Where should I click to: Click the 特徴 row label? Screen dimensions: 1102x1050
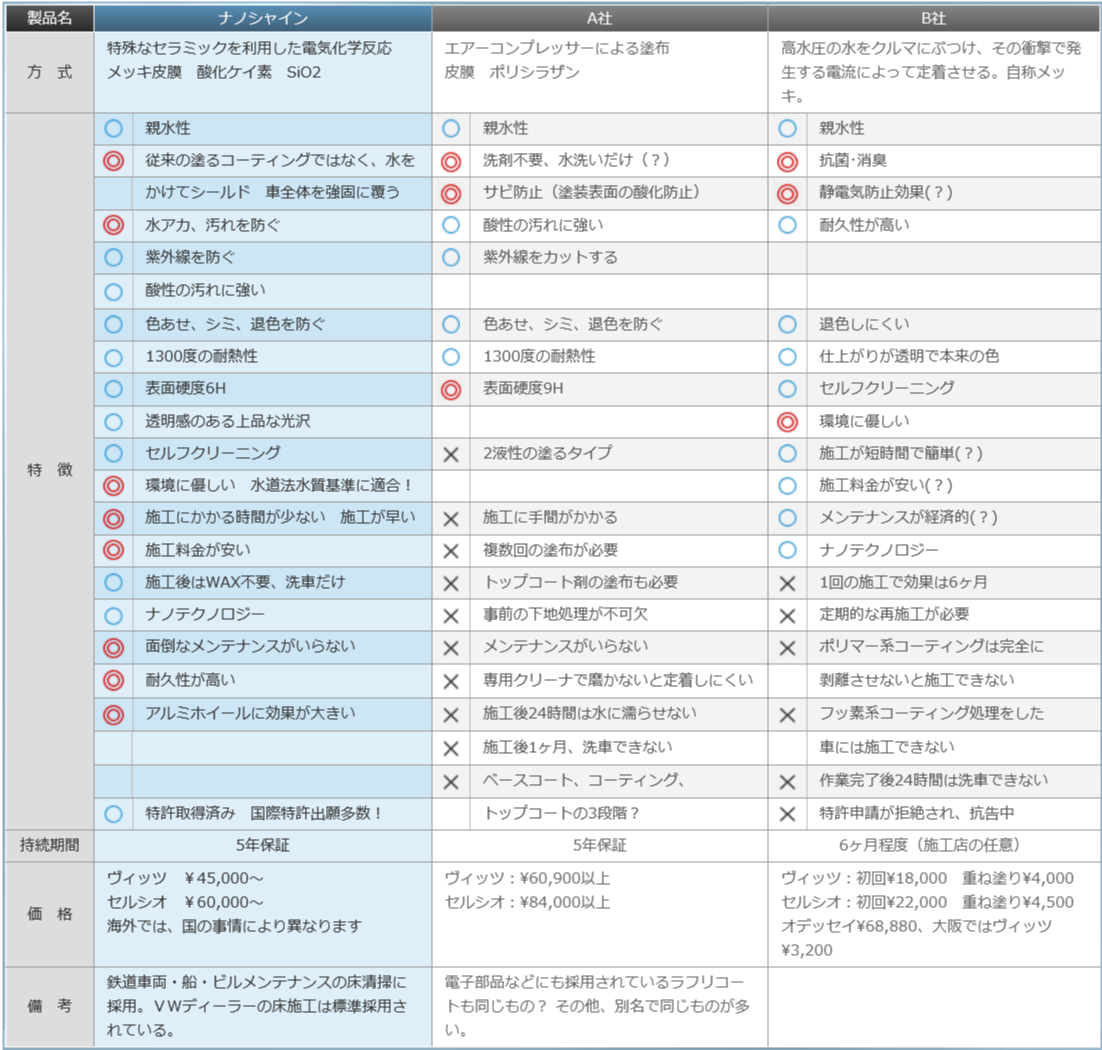click(50, 470)
